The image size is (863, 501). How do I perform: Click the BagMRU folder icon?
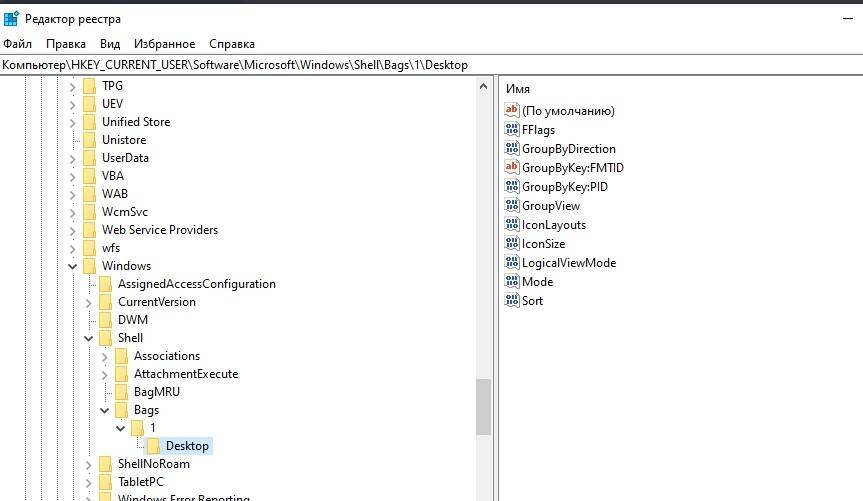(x=122, y=392)
